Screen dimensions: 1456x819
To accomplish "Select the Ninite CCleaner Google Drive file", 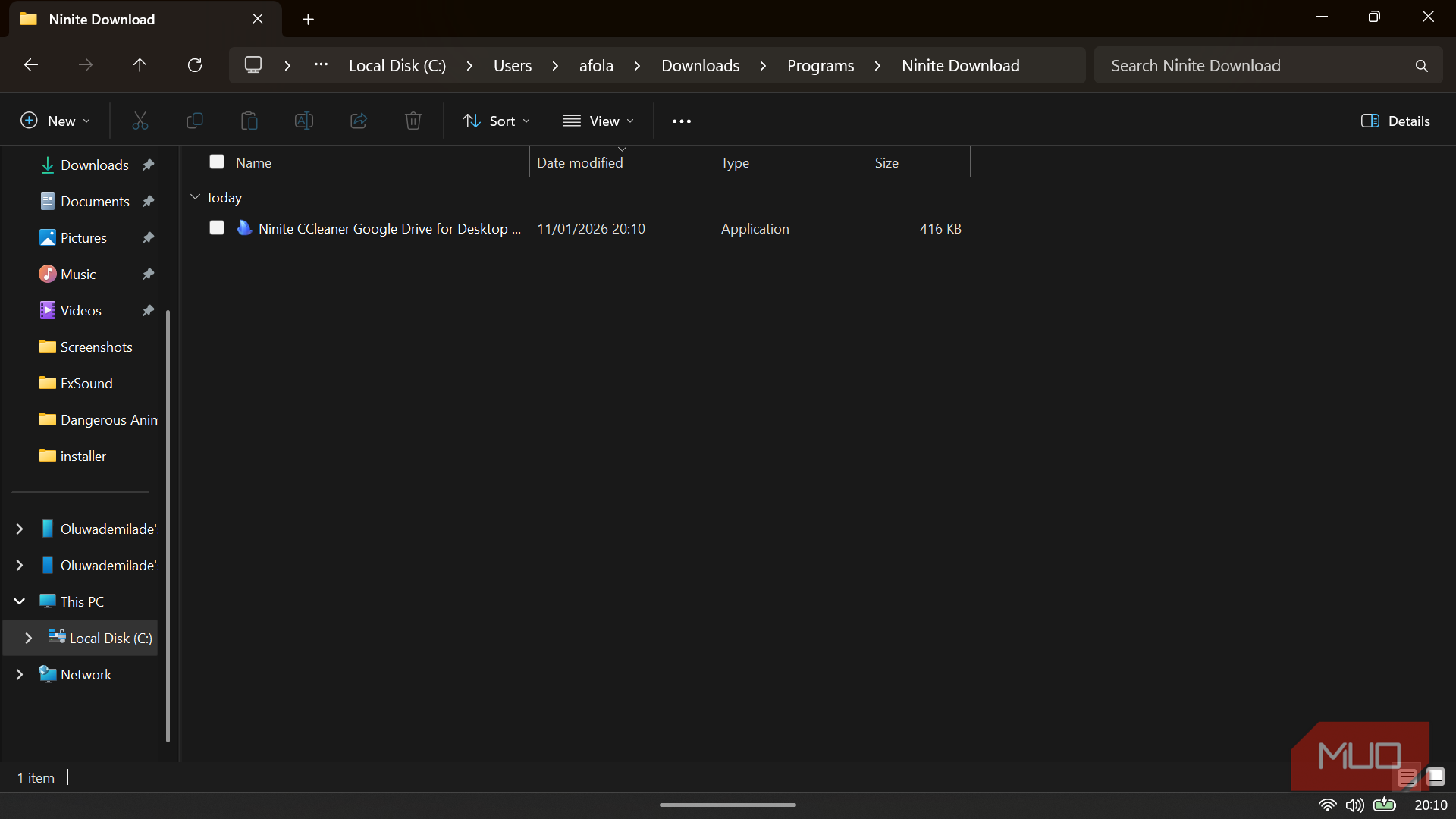I will click(x=390, y=228).
